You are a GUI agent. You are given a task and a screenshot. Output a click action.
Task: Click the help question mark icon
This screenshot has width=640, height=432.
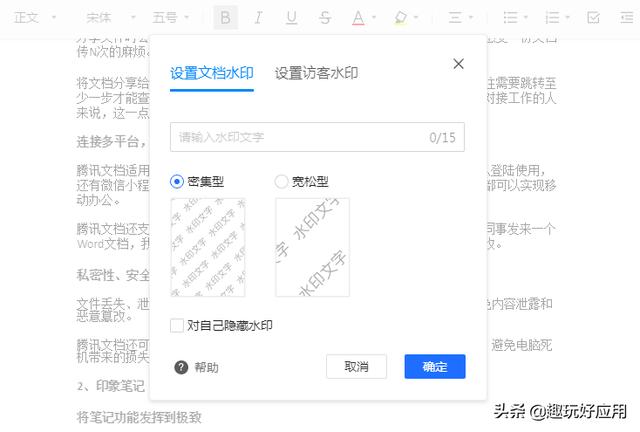tap(181, 367)
